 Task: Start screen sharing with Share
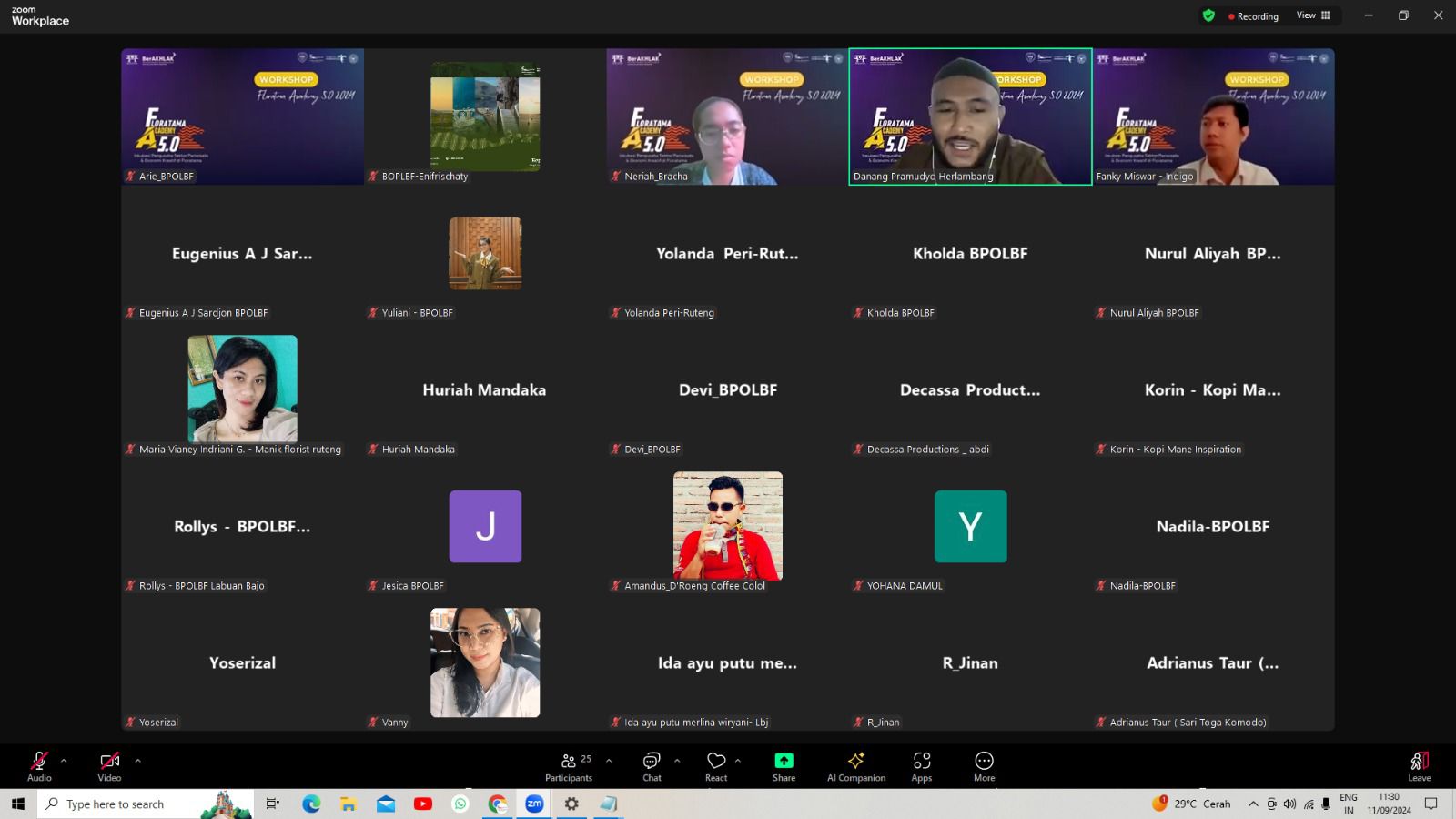pos(784,766)
